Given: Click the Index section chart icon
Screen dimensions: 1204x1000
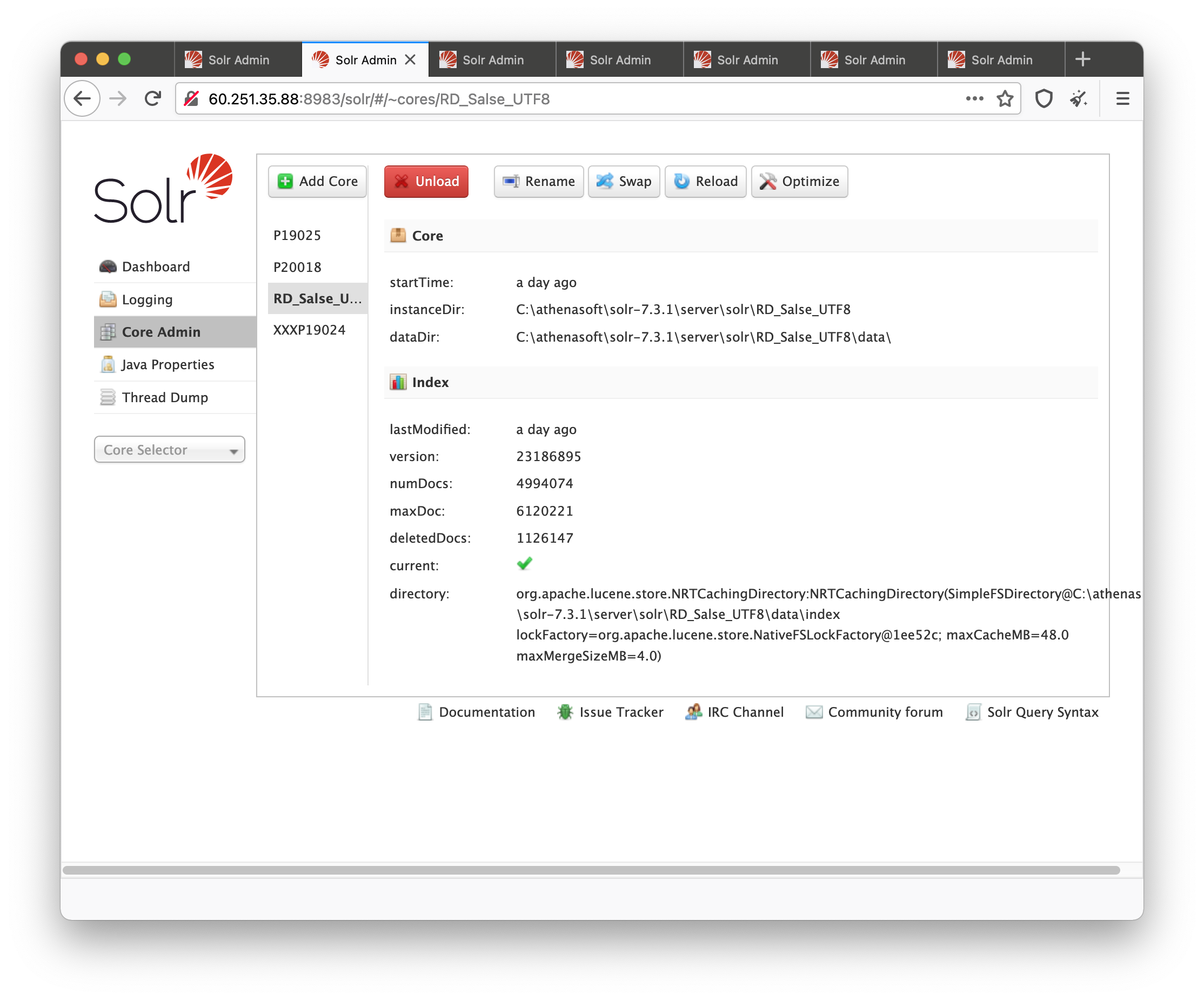Looking at the screenshot, I should tap(398, 382).
